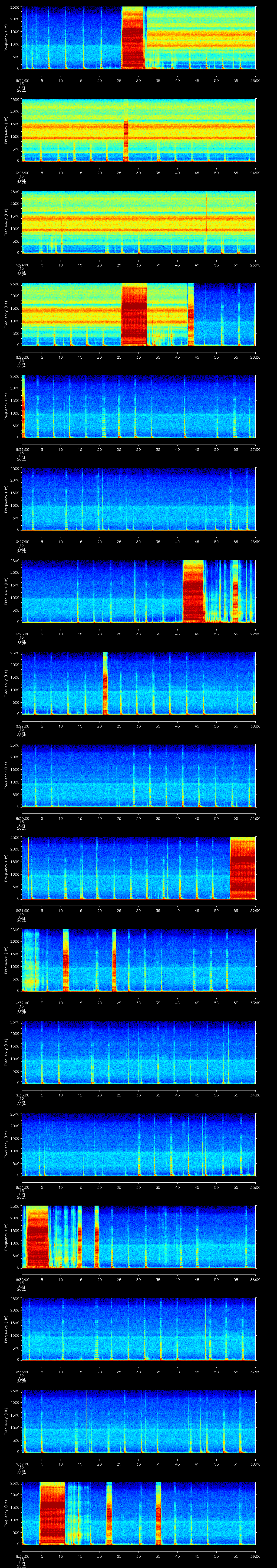The image size is (277, 1568).
Task: Click the wide red burst in the 6:22:00 spectrogram
Action: click(133, 38)
